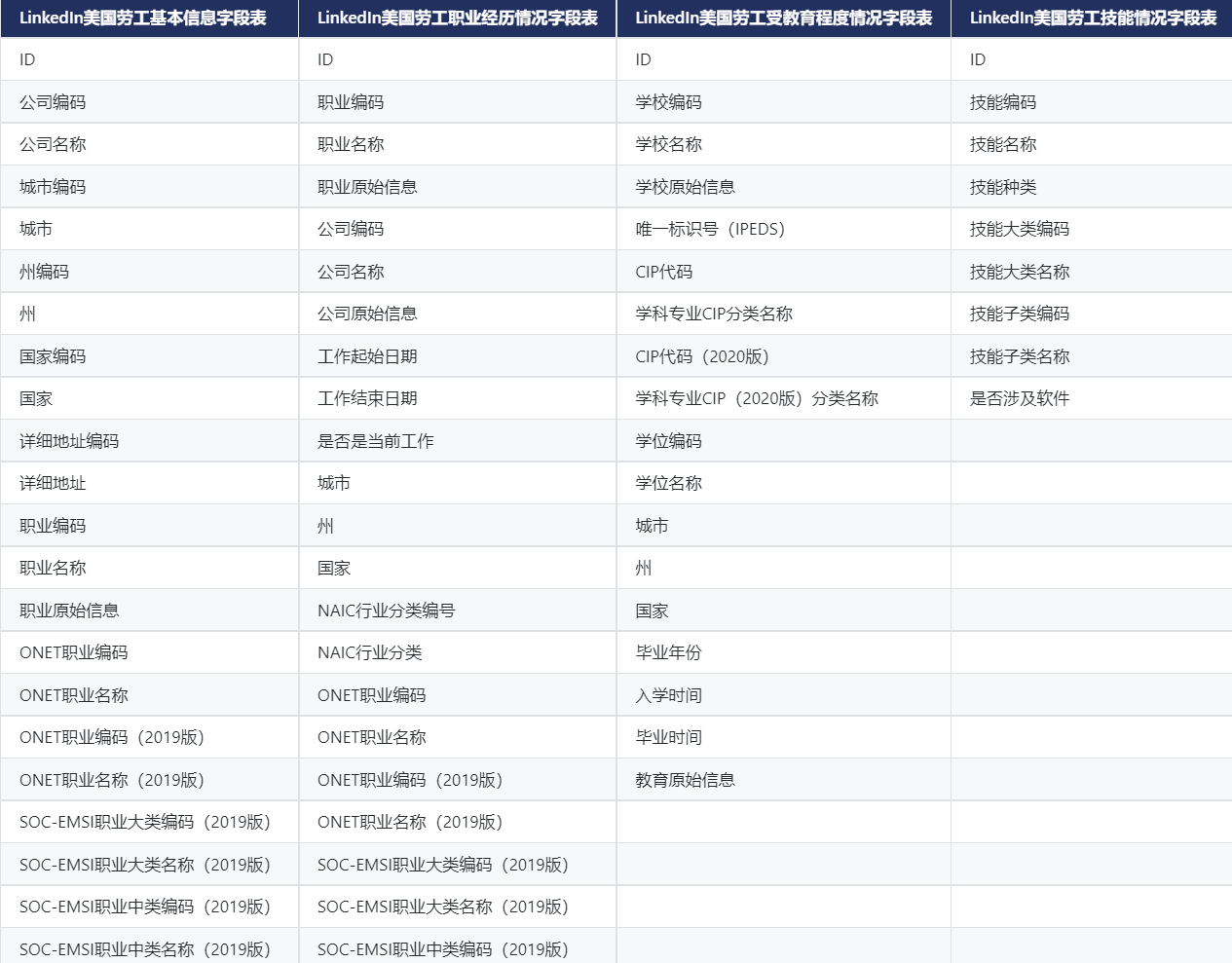Click SOC-EMSI职业中类编码（2019版） in the 基本信息 column
This screenshot has width=1232, height=963.
coord(149,907)
